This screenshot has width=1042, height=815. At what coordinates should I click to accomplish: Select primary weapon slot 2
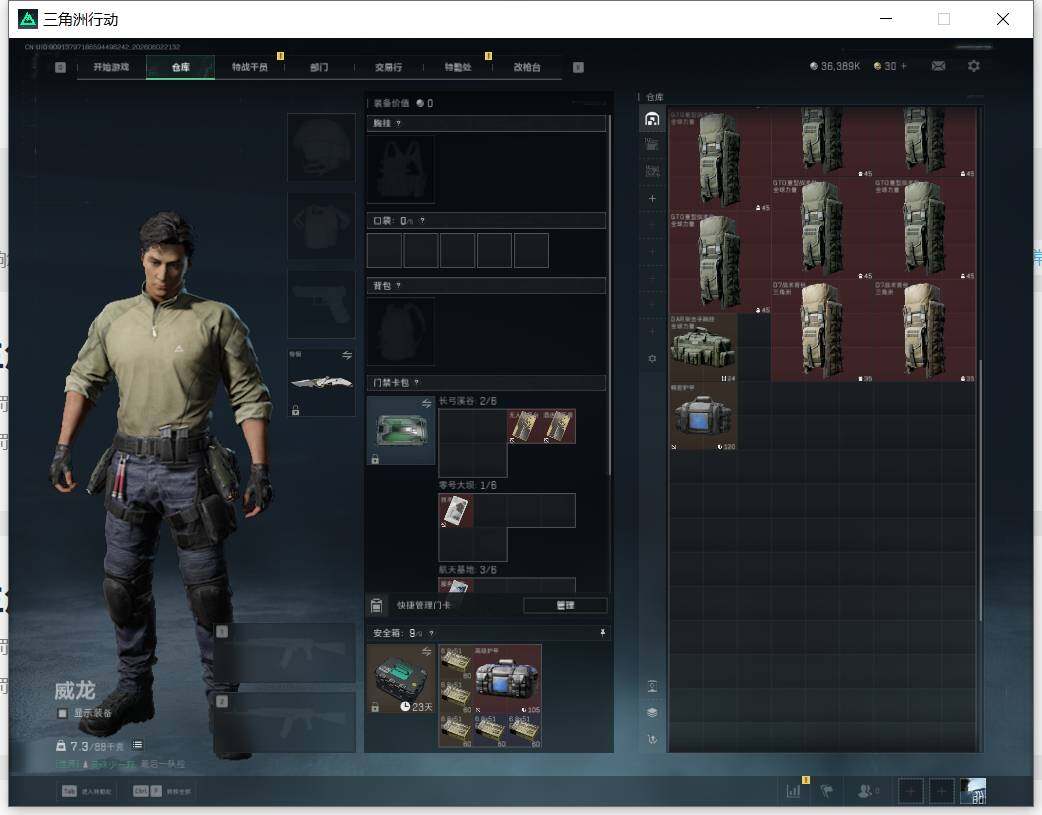(x=284, y=722)
